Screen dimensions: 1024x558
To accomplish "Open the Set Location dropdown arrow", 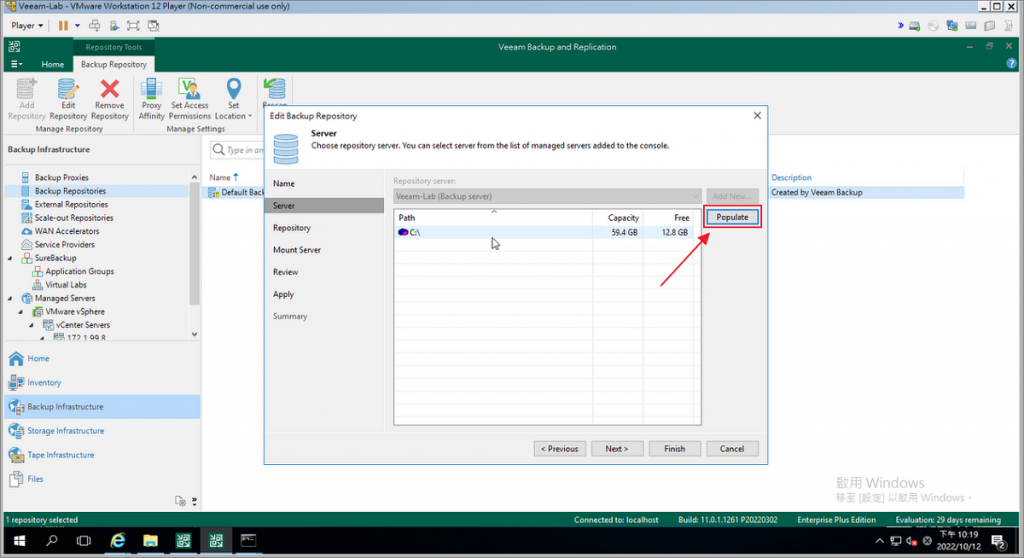I will click(x=249, y=116).
